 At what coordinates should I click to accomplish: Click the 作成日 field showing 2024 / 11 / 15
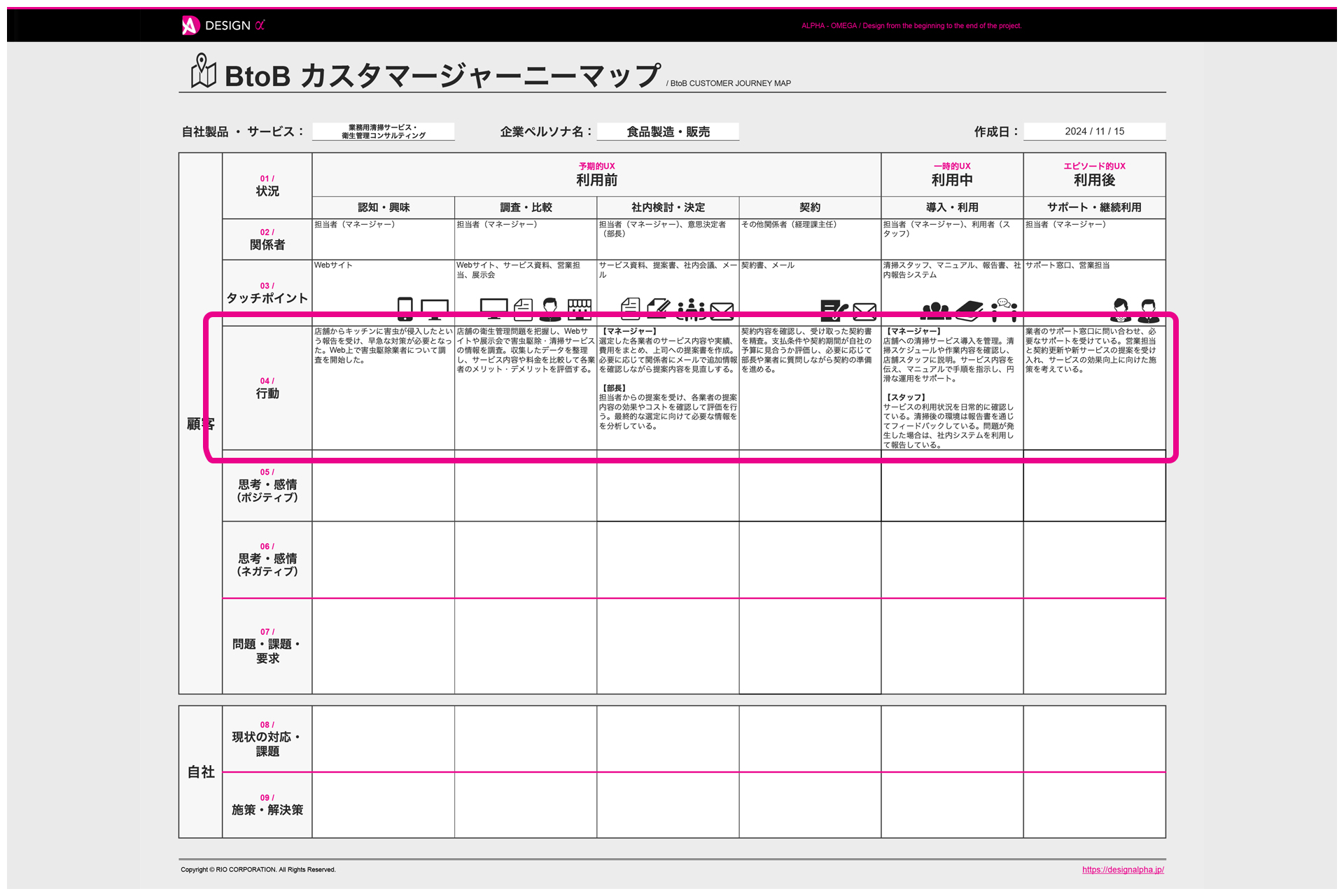point(1094,132)
